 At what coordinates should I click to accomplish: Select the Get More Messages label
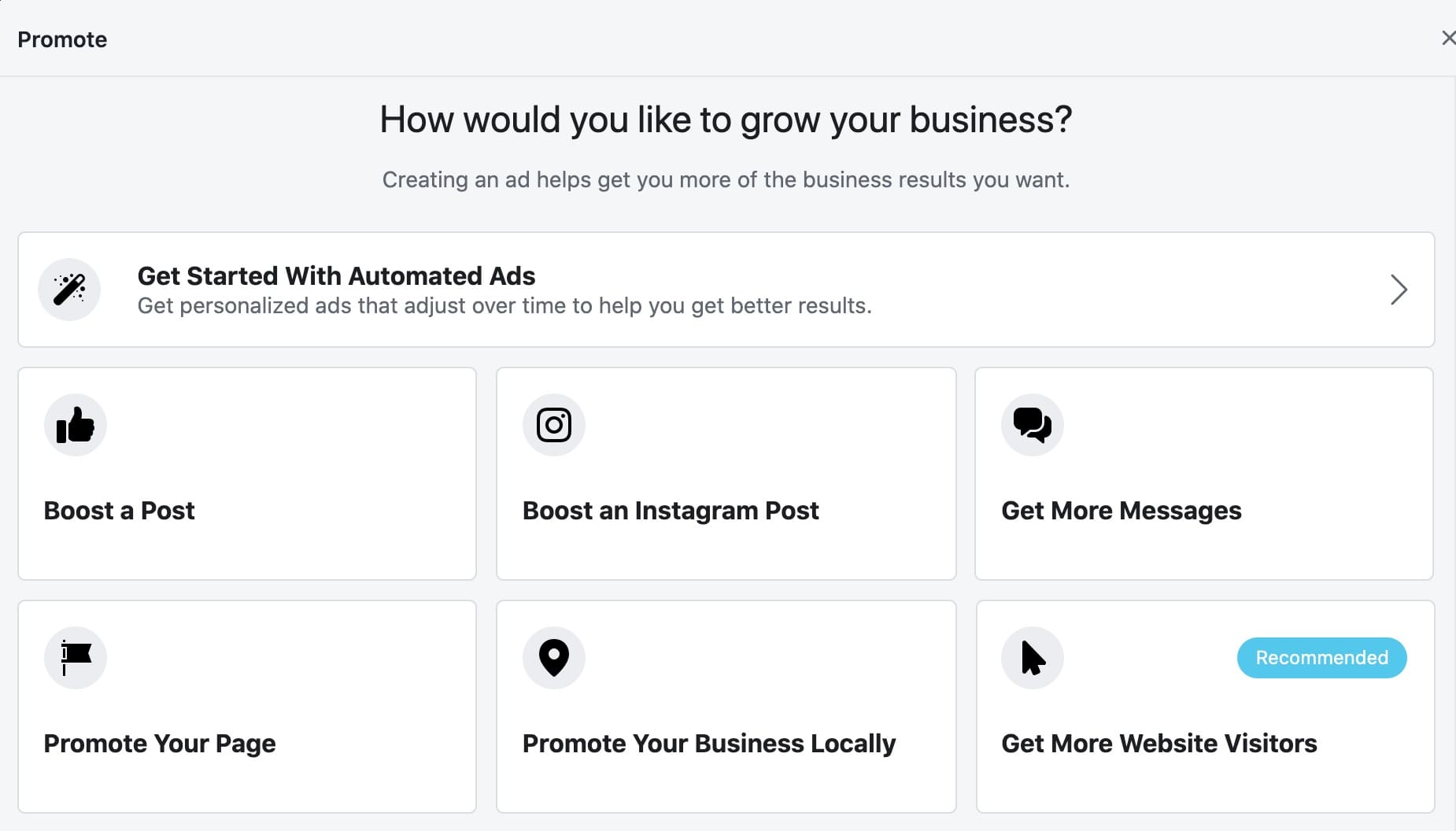tap(1122, 511)
